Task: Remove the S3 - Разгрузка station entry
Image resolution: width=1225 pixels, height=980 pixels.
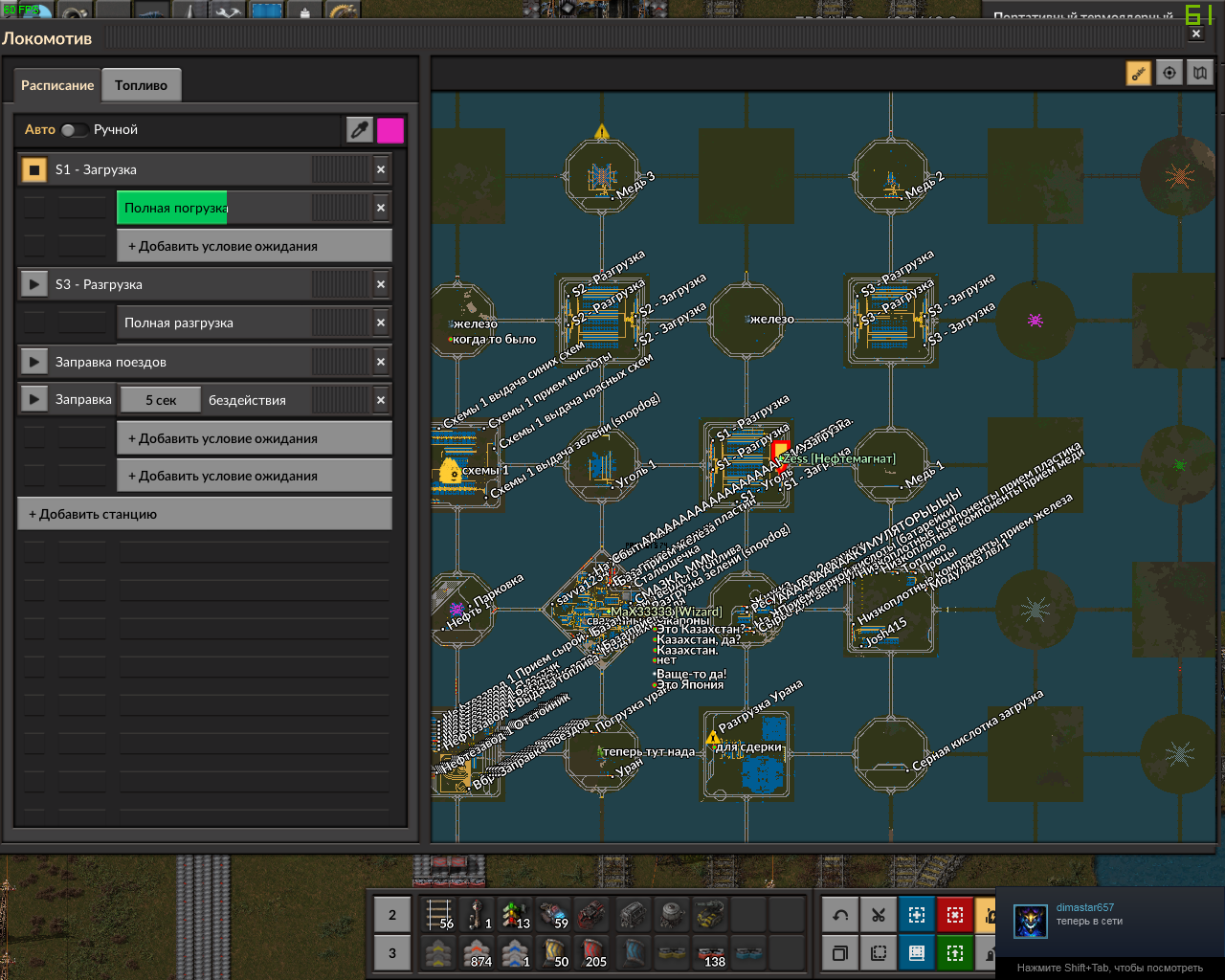Action: [381, 284]
